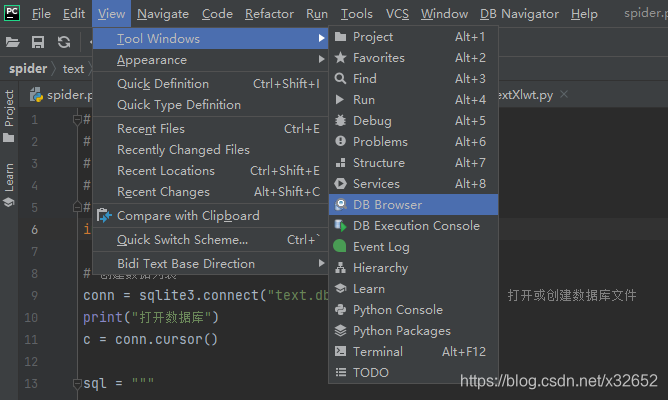668x400 pixels.
Task: Open the Navigate menu
Action: [x=163, y=14]
